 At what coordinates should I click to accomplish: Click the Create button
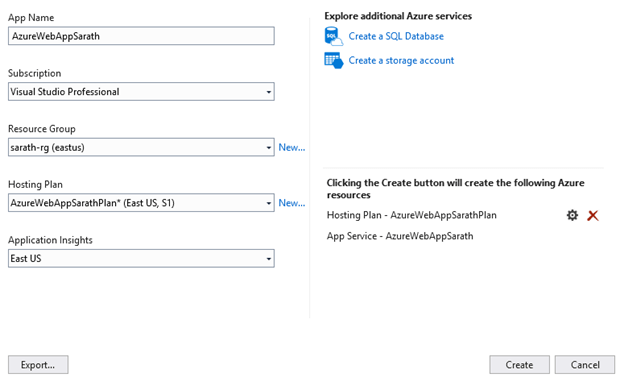tap(519, 365)
